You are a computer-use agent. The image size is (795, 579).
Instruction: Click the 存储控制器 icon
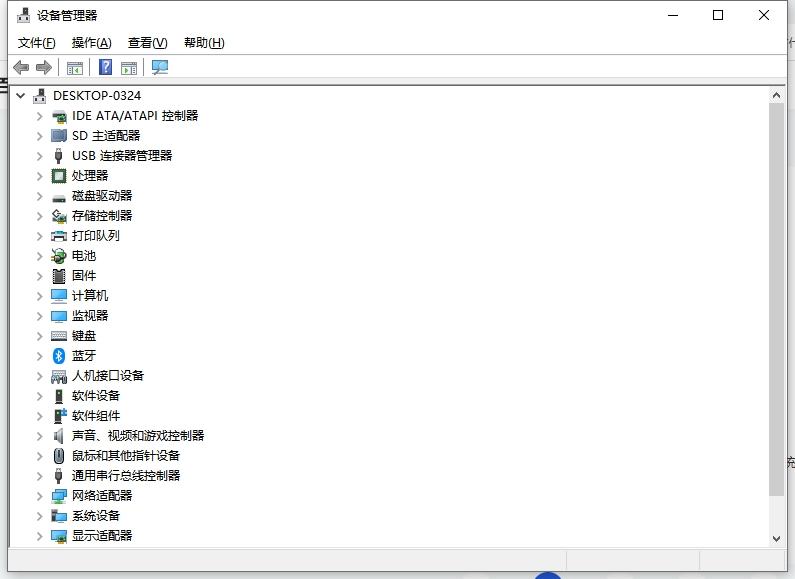[x=59, y=216]
